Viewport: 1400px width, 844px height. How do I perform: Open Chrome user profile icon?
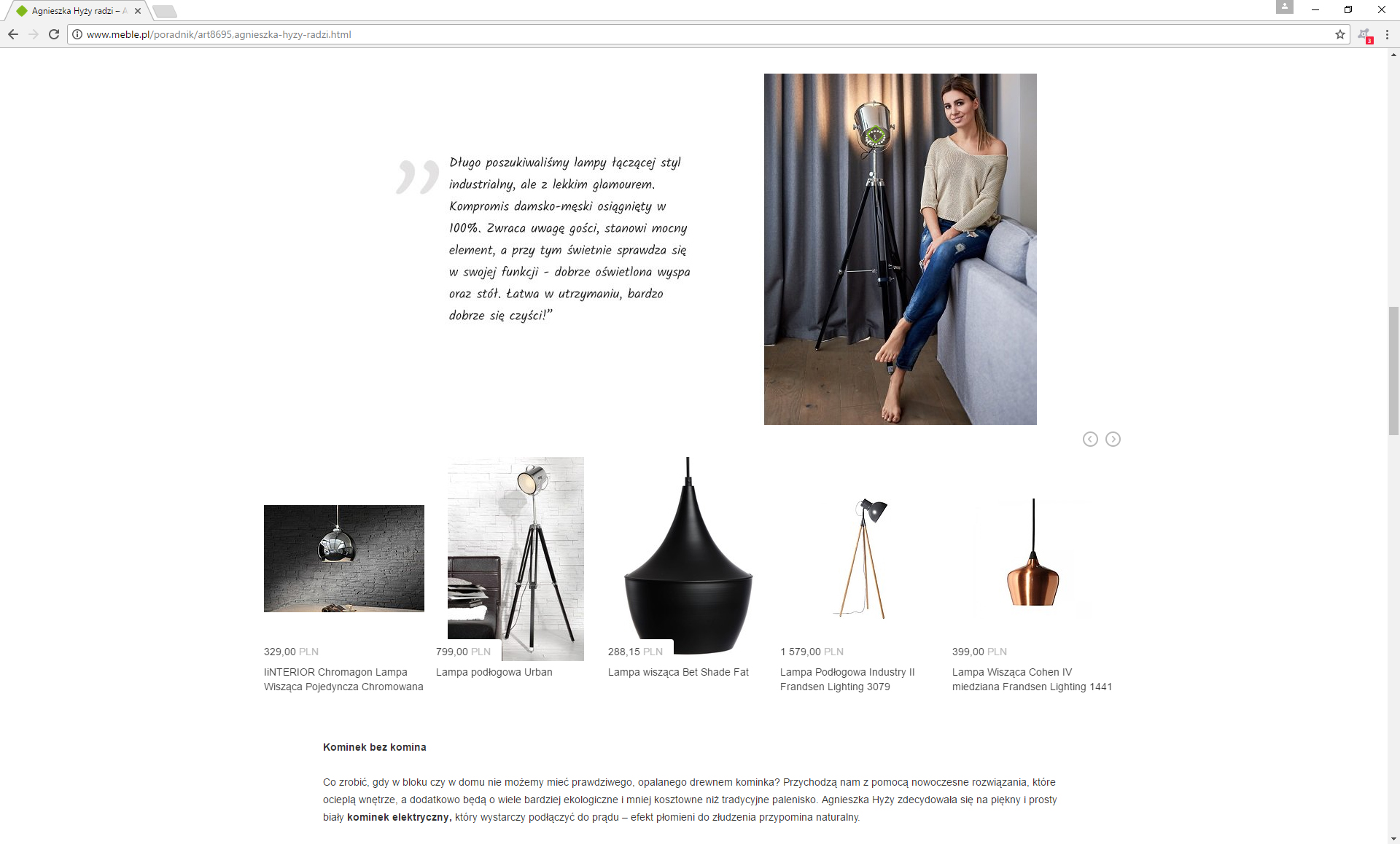click(1284, 7)
